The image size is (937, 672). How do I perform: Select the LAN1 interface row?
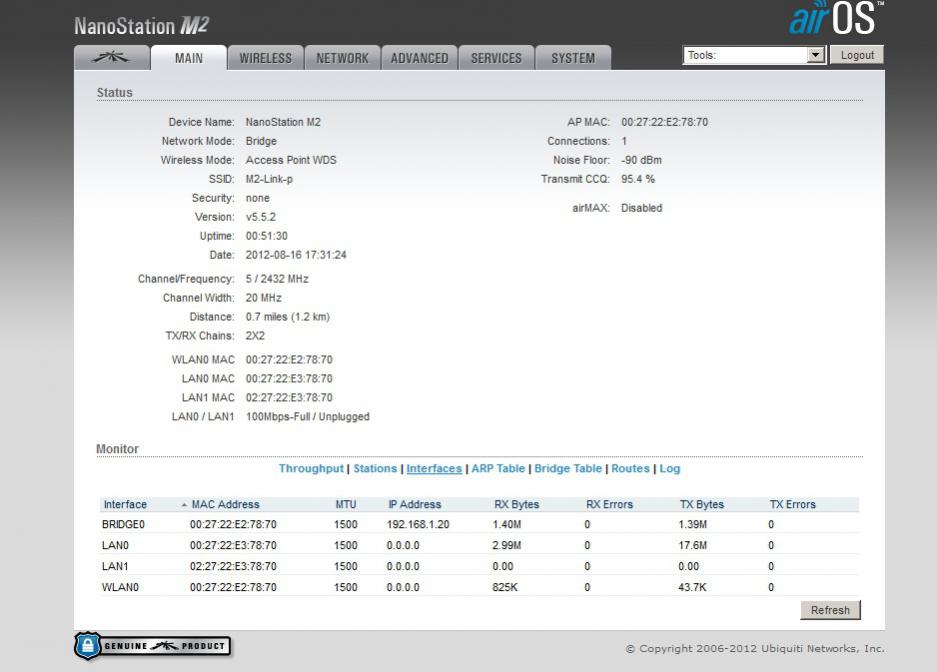click(x=479, y=566)
